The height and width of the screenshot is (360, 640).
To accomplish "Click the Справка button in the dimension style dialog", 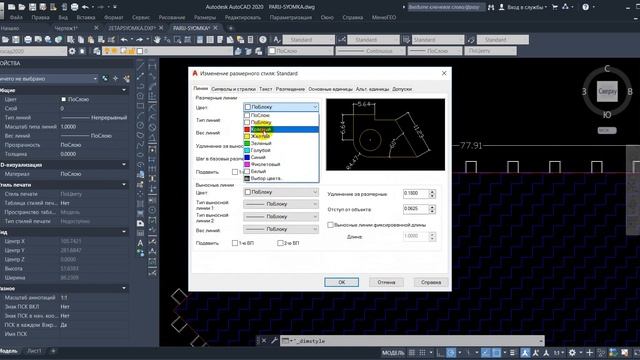I will 431,282.
